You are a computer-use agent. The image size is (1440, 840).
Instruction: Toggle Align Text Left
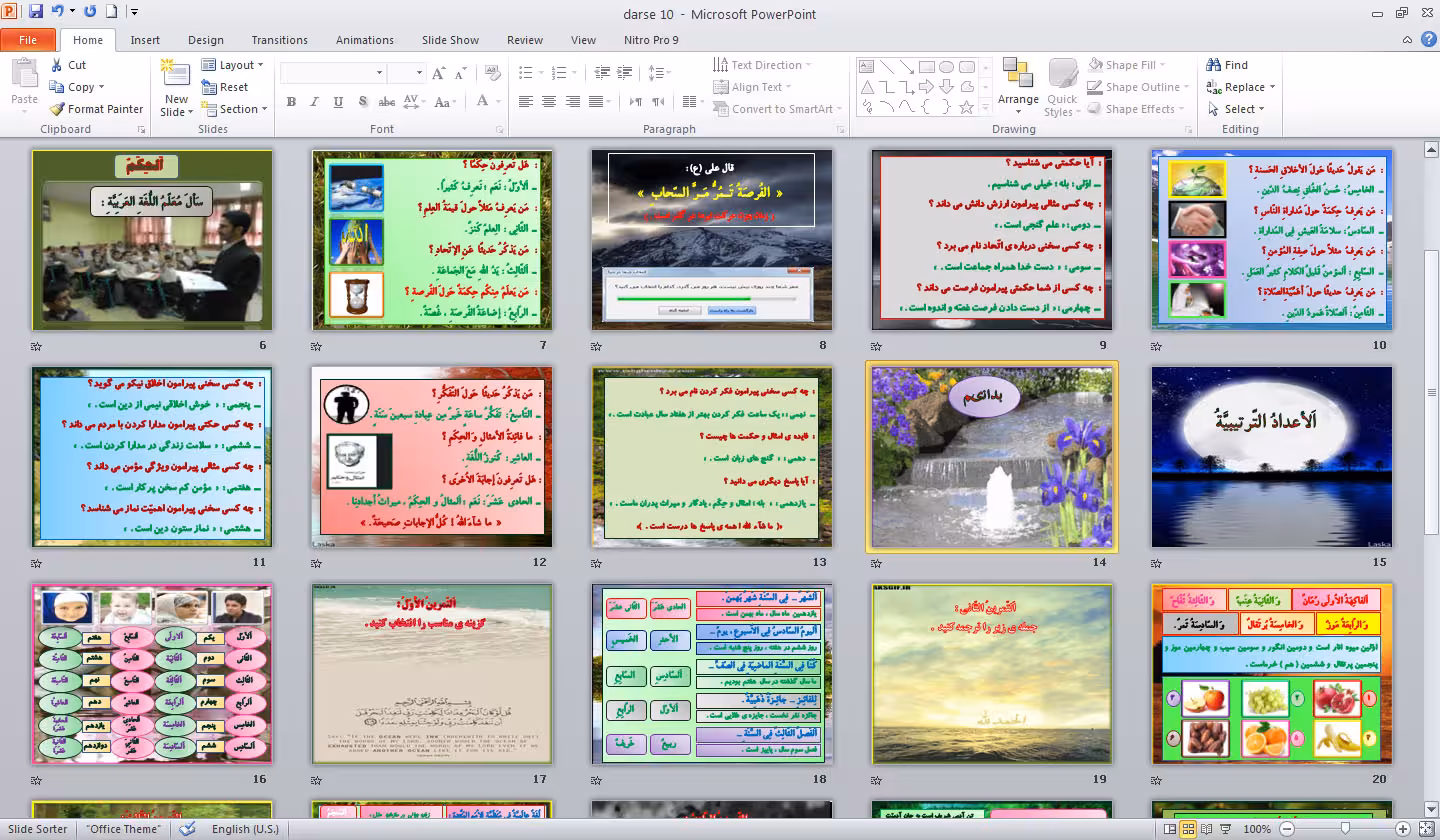pos(525,102)
